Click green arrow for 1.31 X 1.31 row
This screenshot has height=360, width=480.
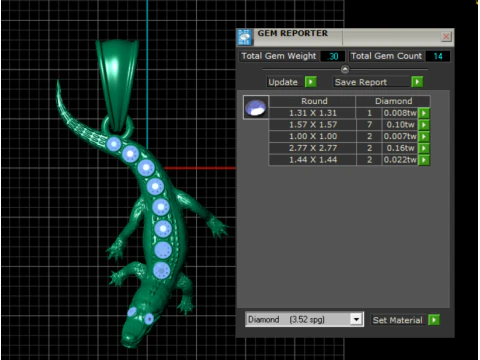424,113
